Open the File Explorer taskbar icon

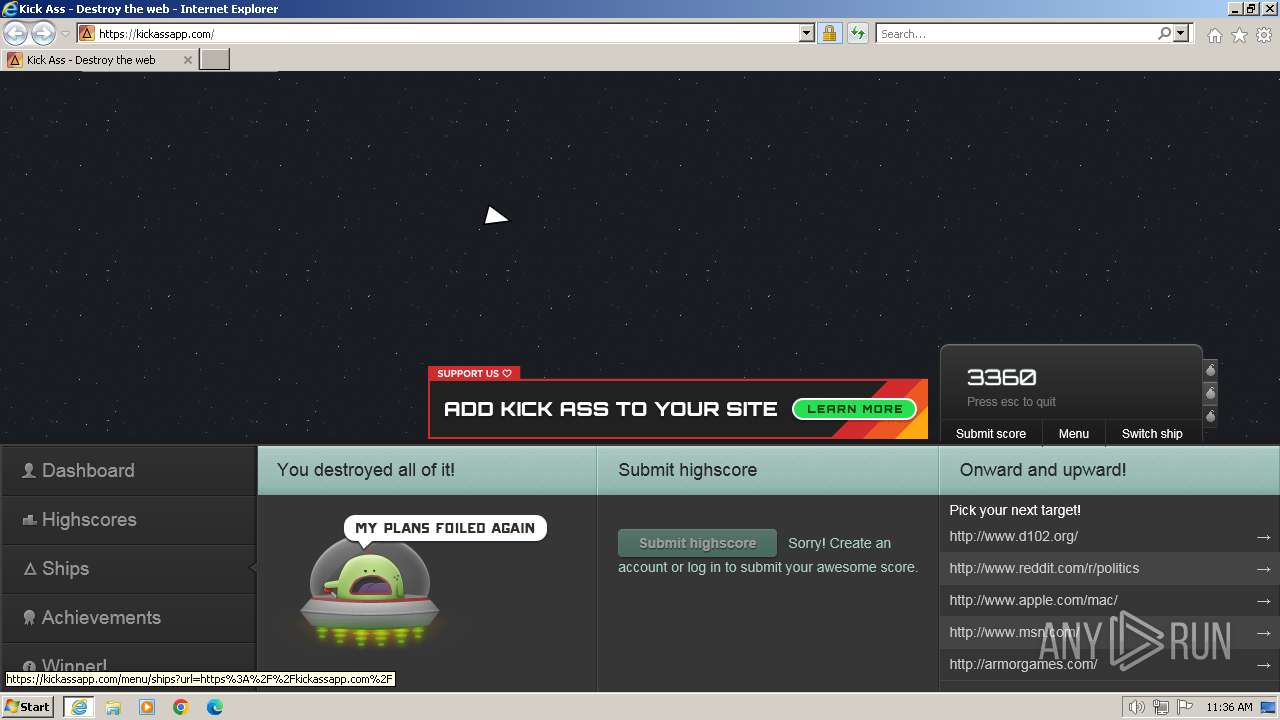pos(113,707)
